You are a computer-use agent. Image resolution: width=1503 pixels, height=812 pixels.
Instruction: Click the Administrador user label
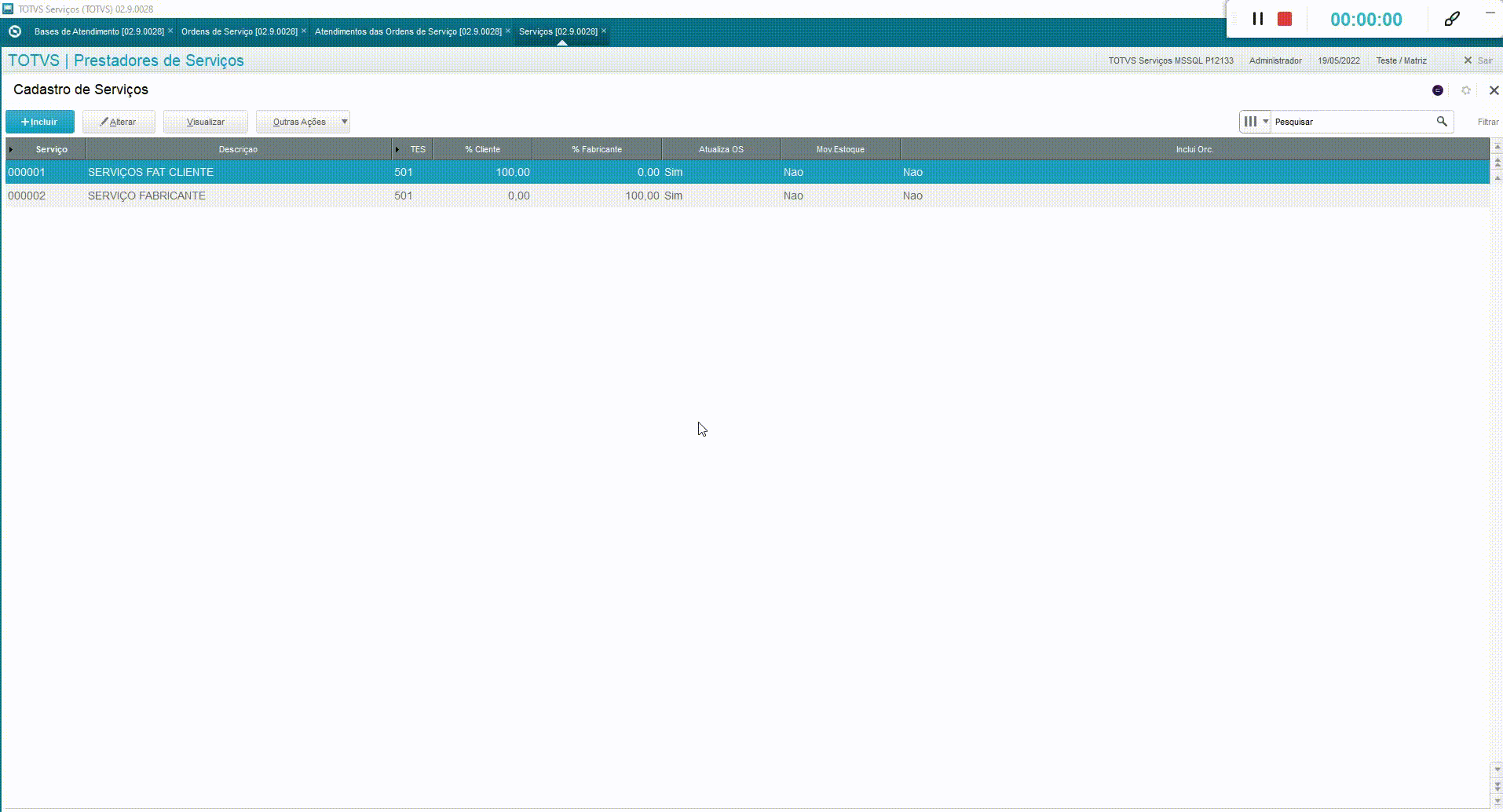1275,60
